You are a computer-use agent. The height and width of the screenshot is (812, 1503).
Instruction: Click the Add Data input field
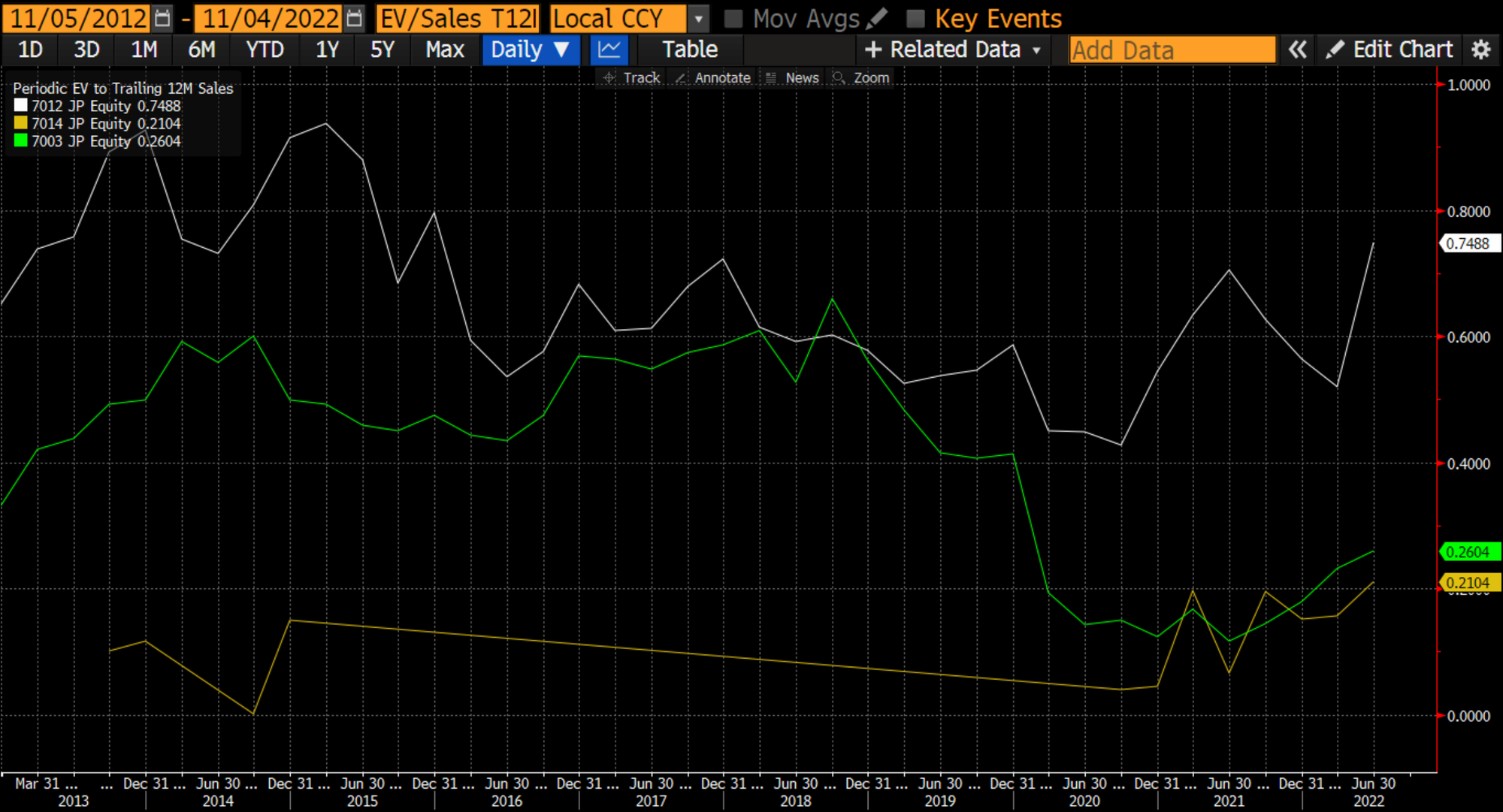pos(1172,50)
